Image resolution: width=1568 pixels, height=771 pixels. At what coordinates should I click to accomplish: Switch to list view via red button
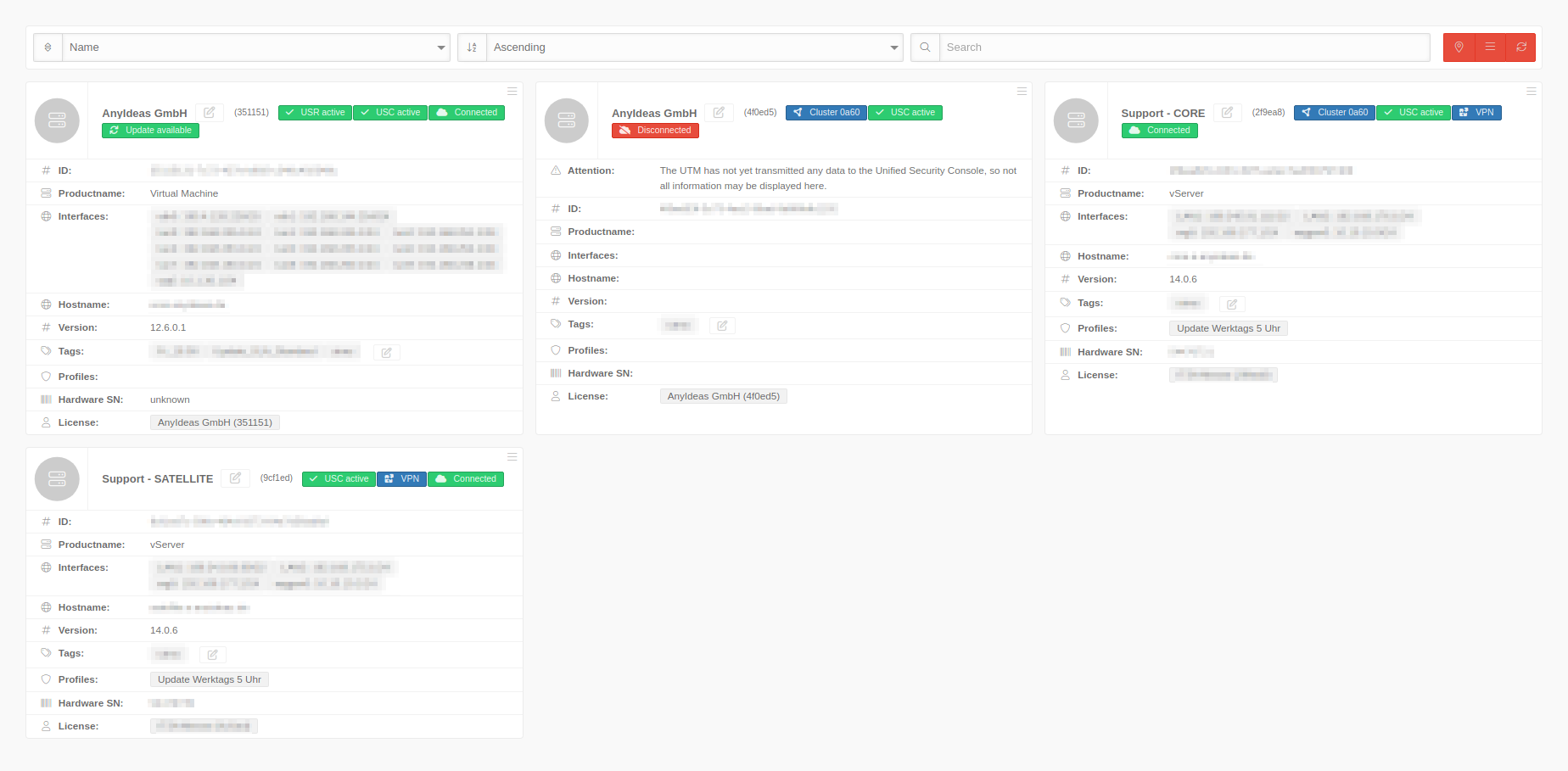tap(1490, 47)
